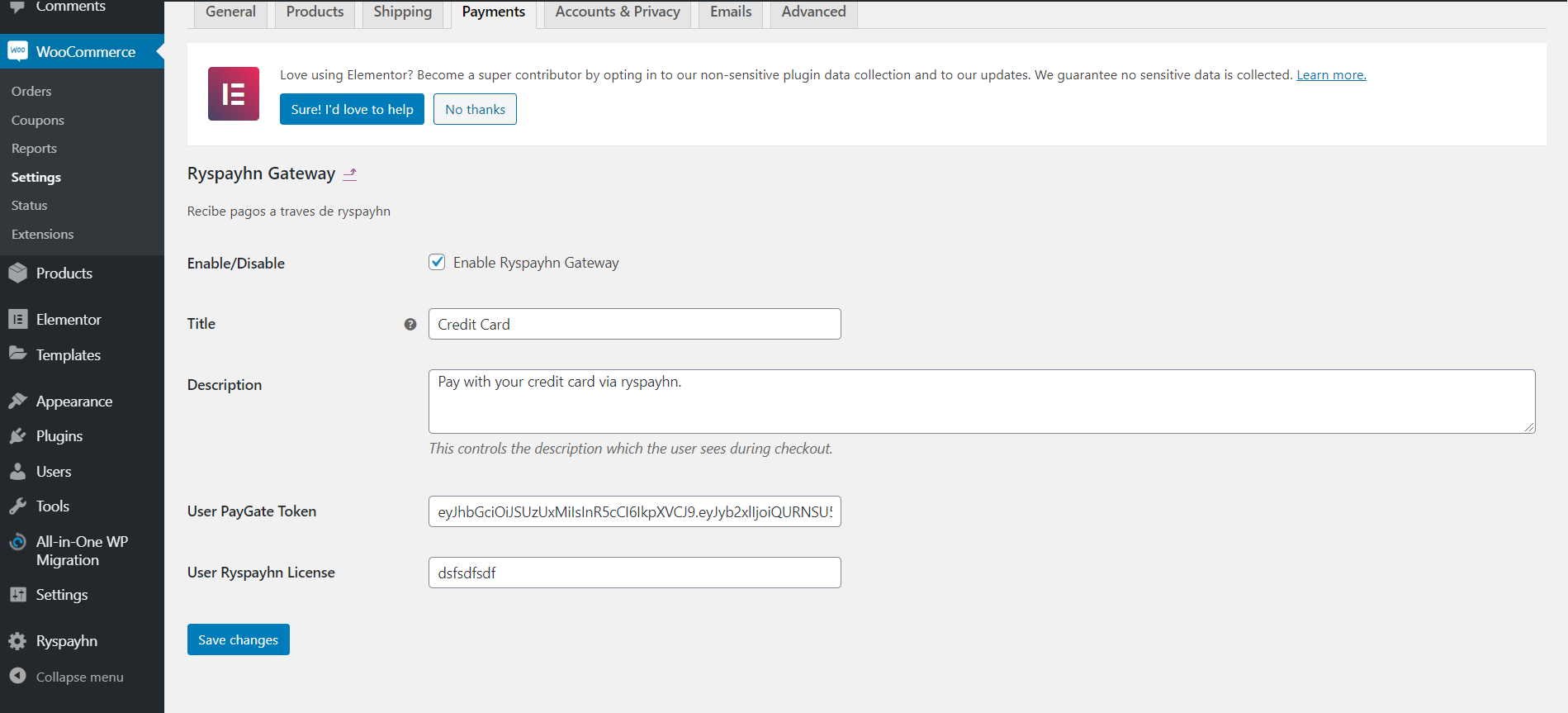The height and width of the screenshot is (713, 1568).
Task: Click the Ryspayhn gear icon
Action: [17, 641]
